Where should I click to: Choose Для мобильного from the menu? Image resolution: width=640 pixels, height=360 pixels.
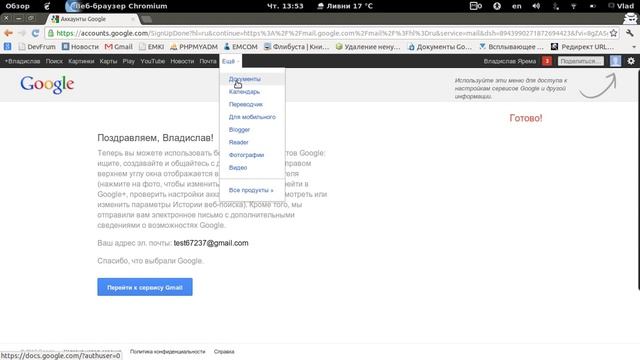(x=252, y=117)
